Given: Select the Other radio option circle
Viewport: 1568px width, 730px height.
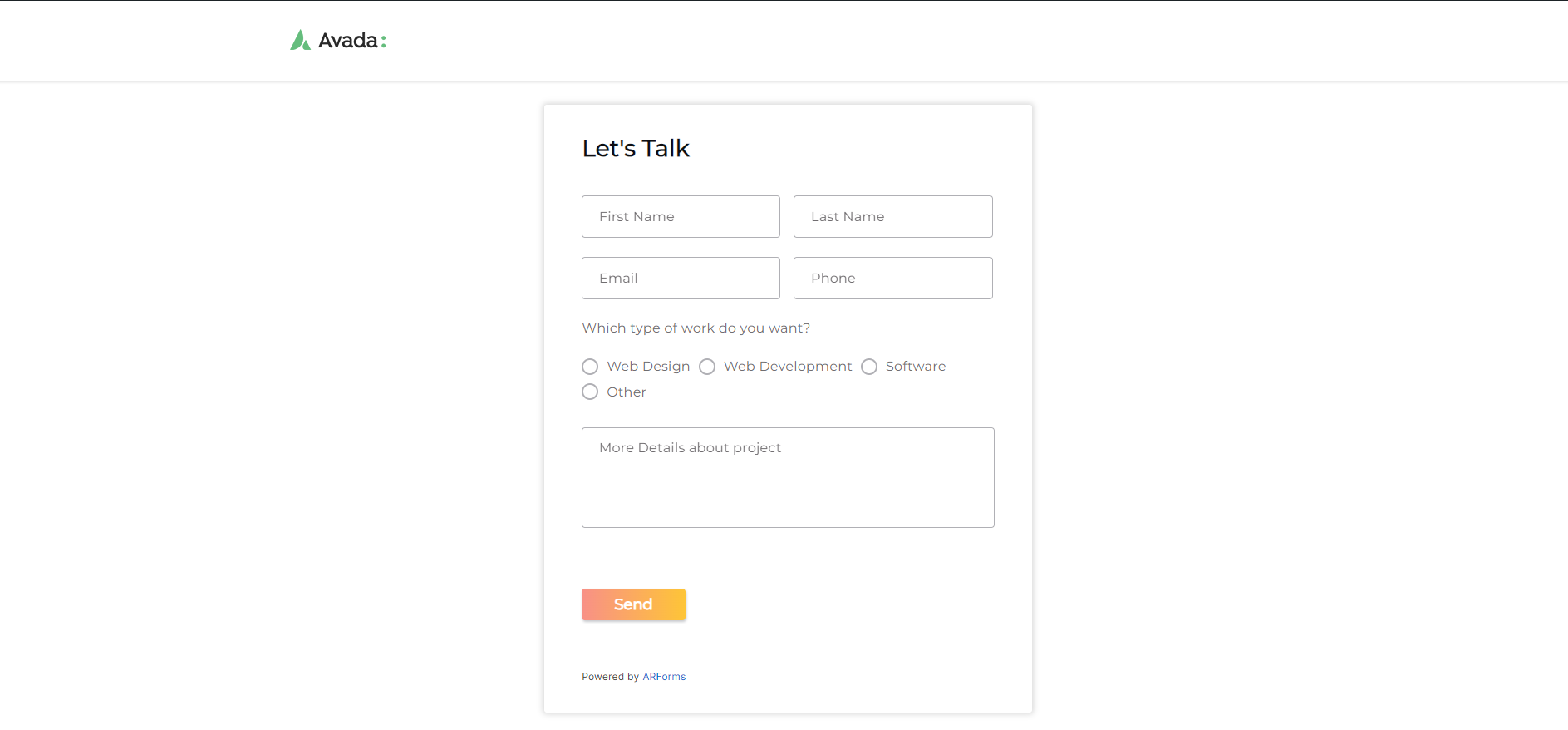Looking at the screenshot, I should pyautogui.click(x=590, y=392).
